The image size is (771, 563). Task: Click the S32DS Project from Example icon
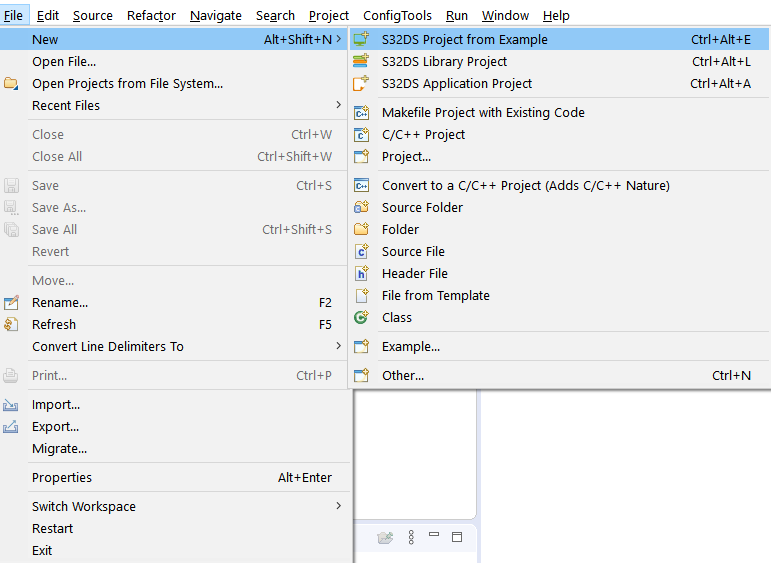click(362, 40)
